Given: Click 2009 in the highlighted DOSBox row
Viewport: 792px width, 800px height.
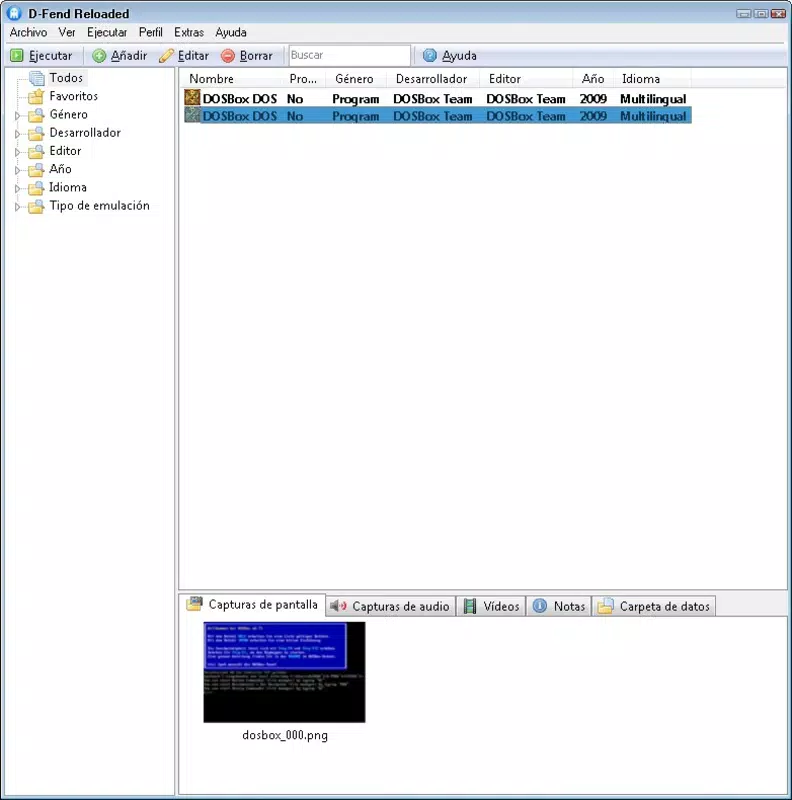Looking at the screenshot, I should [593, 116].
